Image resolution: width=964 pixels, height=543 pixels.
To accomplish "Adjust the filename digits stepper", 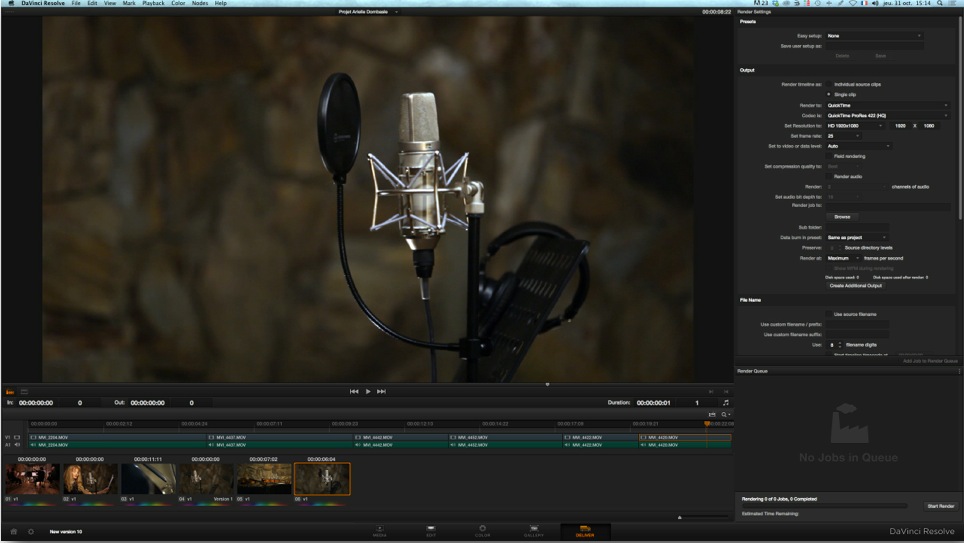I will coord(840,345).
